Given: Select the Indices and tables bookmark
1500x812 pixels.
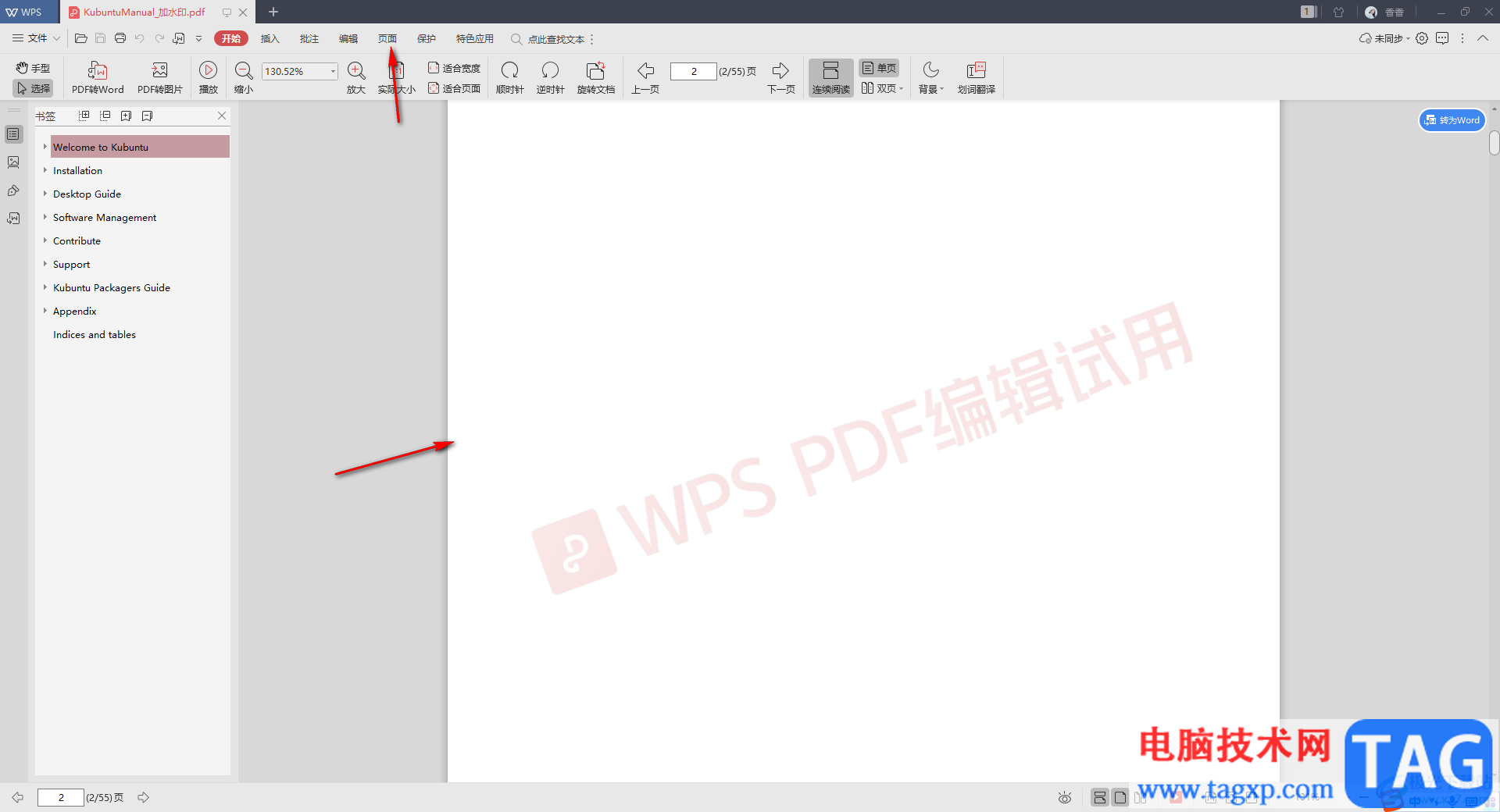Looking at the screenshot, I should click(x=95, y=334).
